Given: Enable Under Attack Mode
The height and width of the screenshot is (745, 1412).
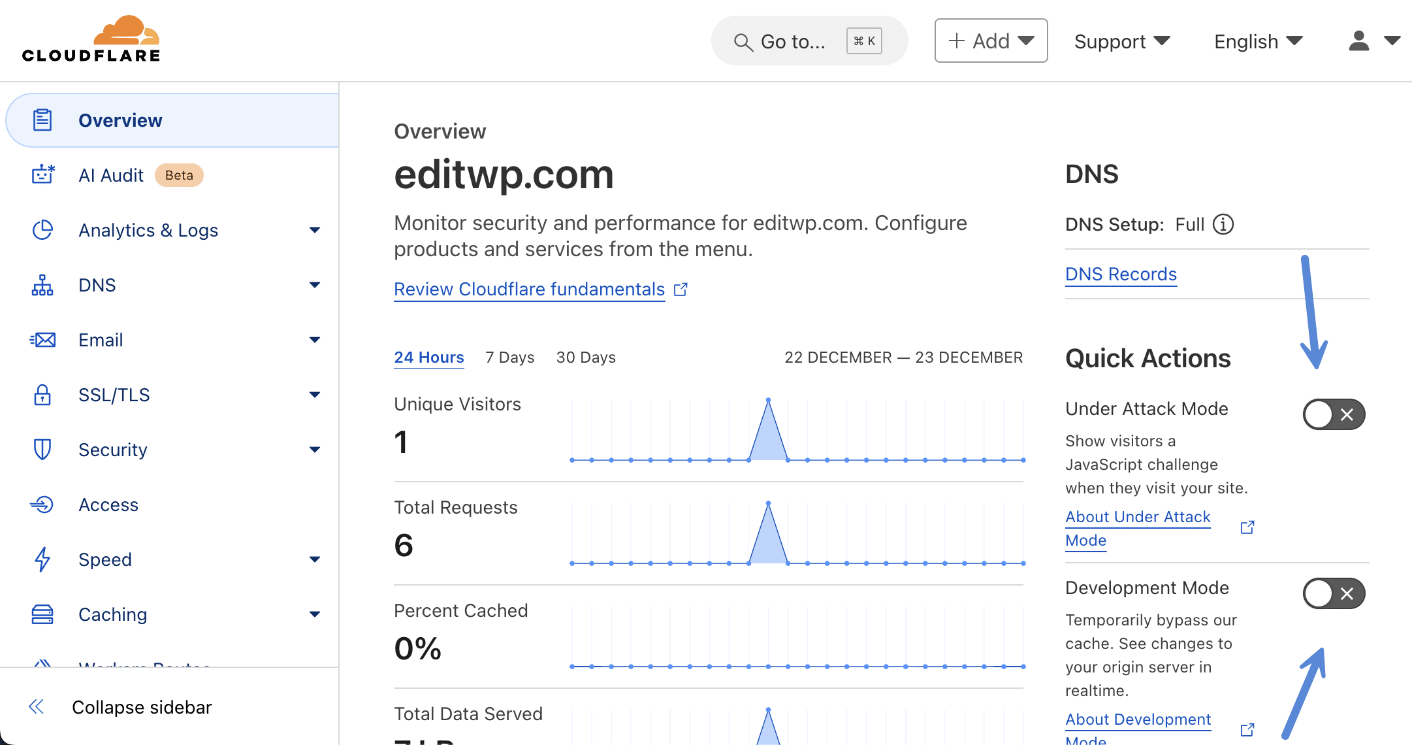Looking at the screenshot, I should click(x=1334, y=414).
